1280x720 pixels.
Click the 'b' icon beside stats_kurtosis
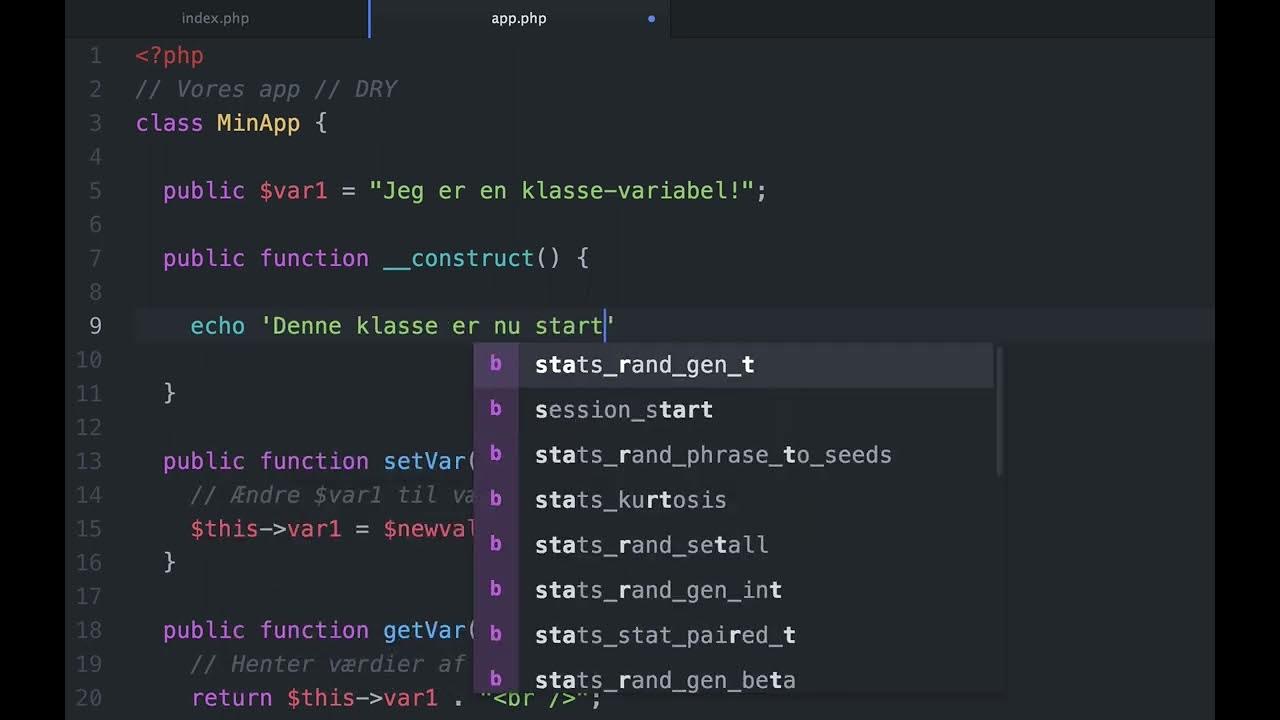coord(497,499)
